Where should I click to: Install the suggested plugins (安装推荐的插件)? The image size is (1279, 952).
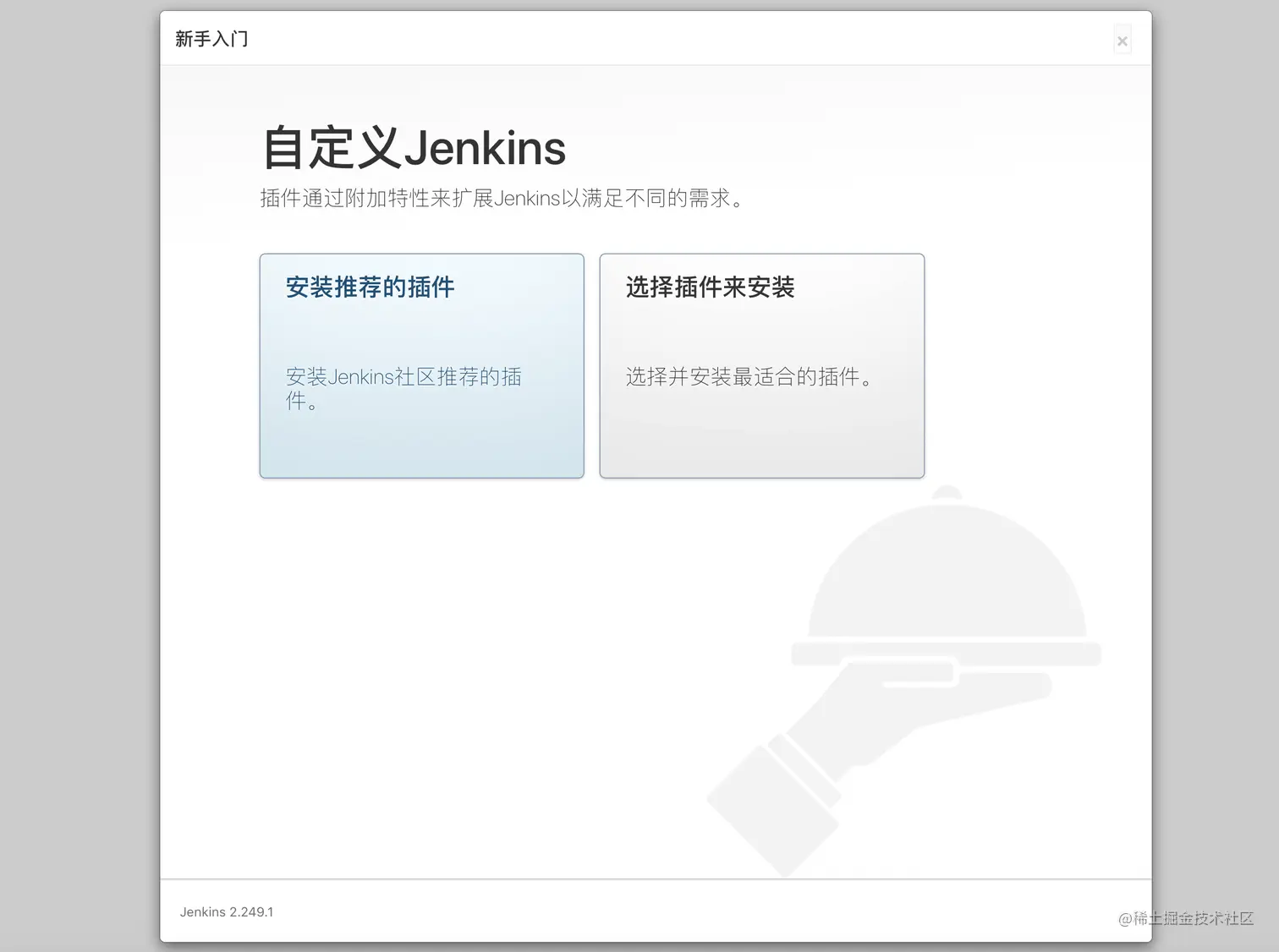(x=421, y=365)
